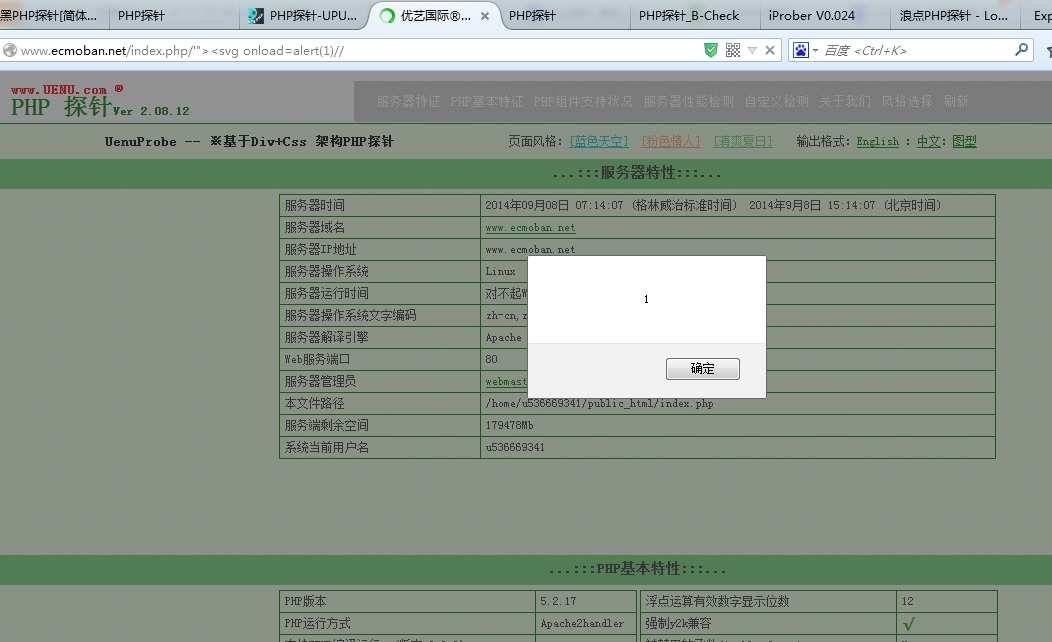Click the PHP探针-UPU tab favicon
The height and width of the screenshot is (642, 1052).
pos(256,16)
